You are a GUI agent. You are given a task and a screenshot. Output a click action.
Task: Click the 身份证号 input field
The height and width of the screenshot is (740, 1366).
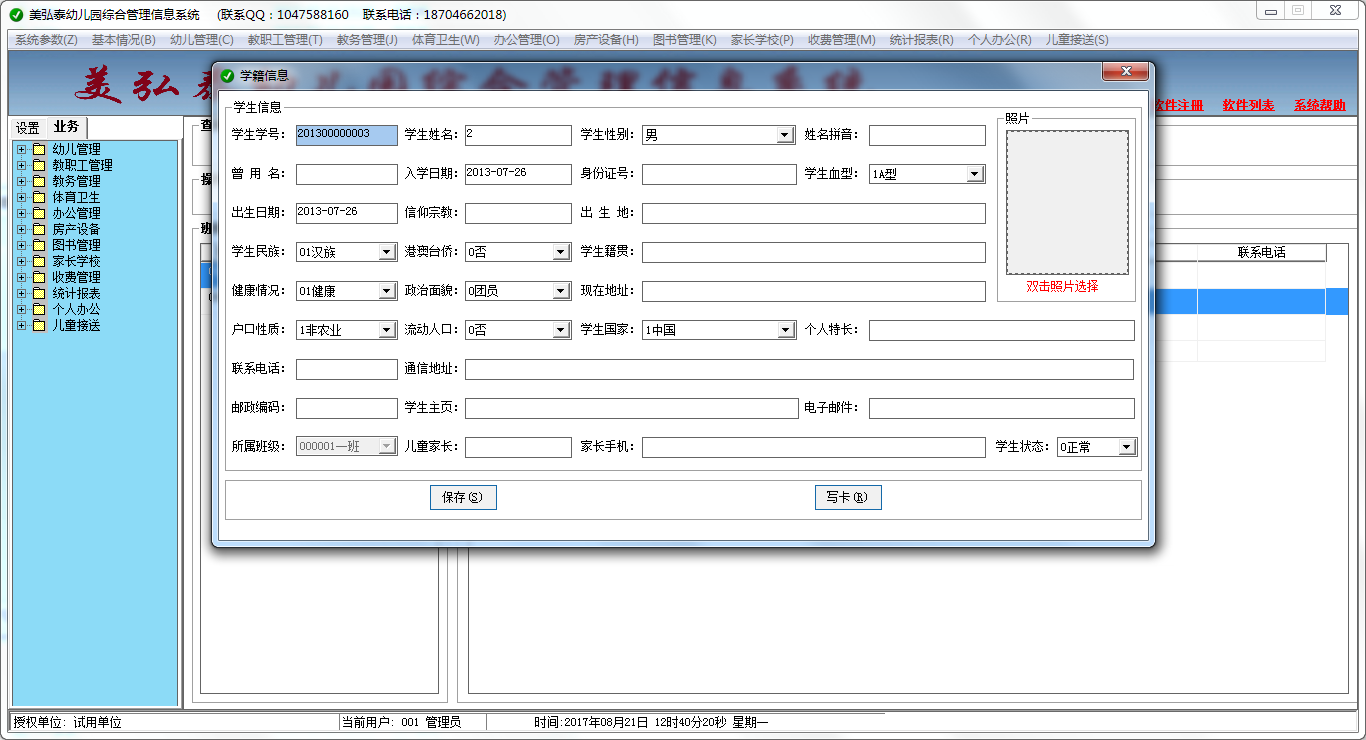click(x=719, y=174)
